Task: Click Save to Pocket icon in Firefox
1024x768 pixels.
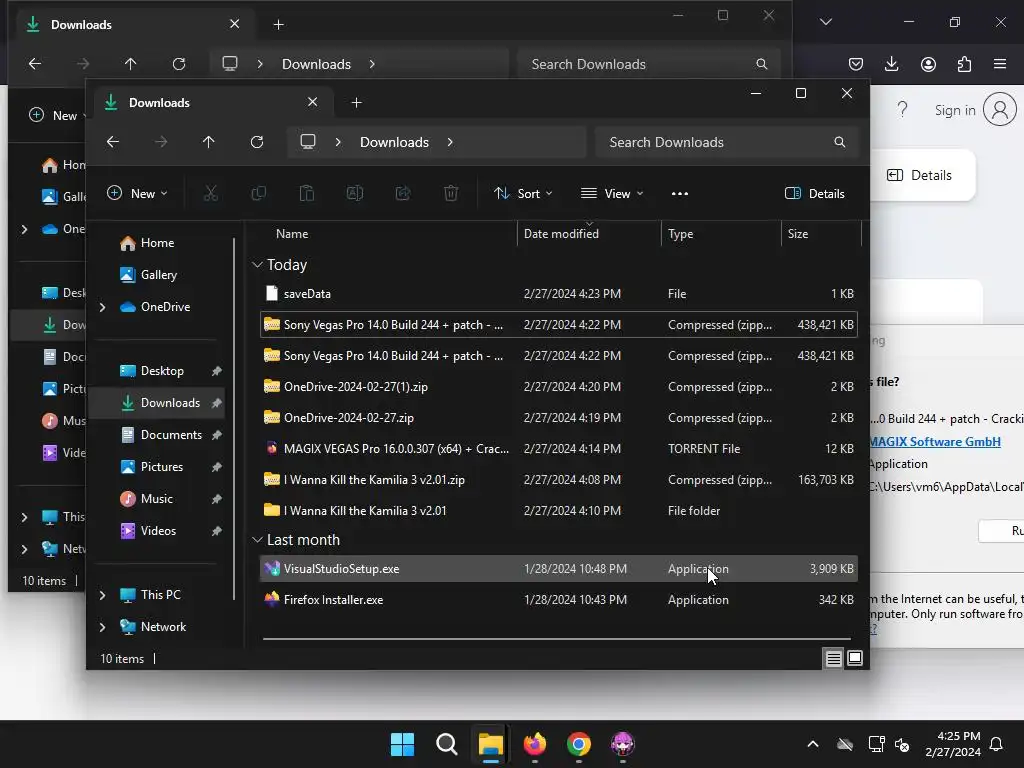Action: pos(856,64)
